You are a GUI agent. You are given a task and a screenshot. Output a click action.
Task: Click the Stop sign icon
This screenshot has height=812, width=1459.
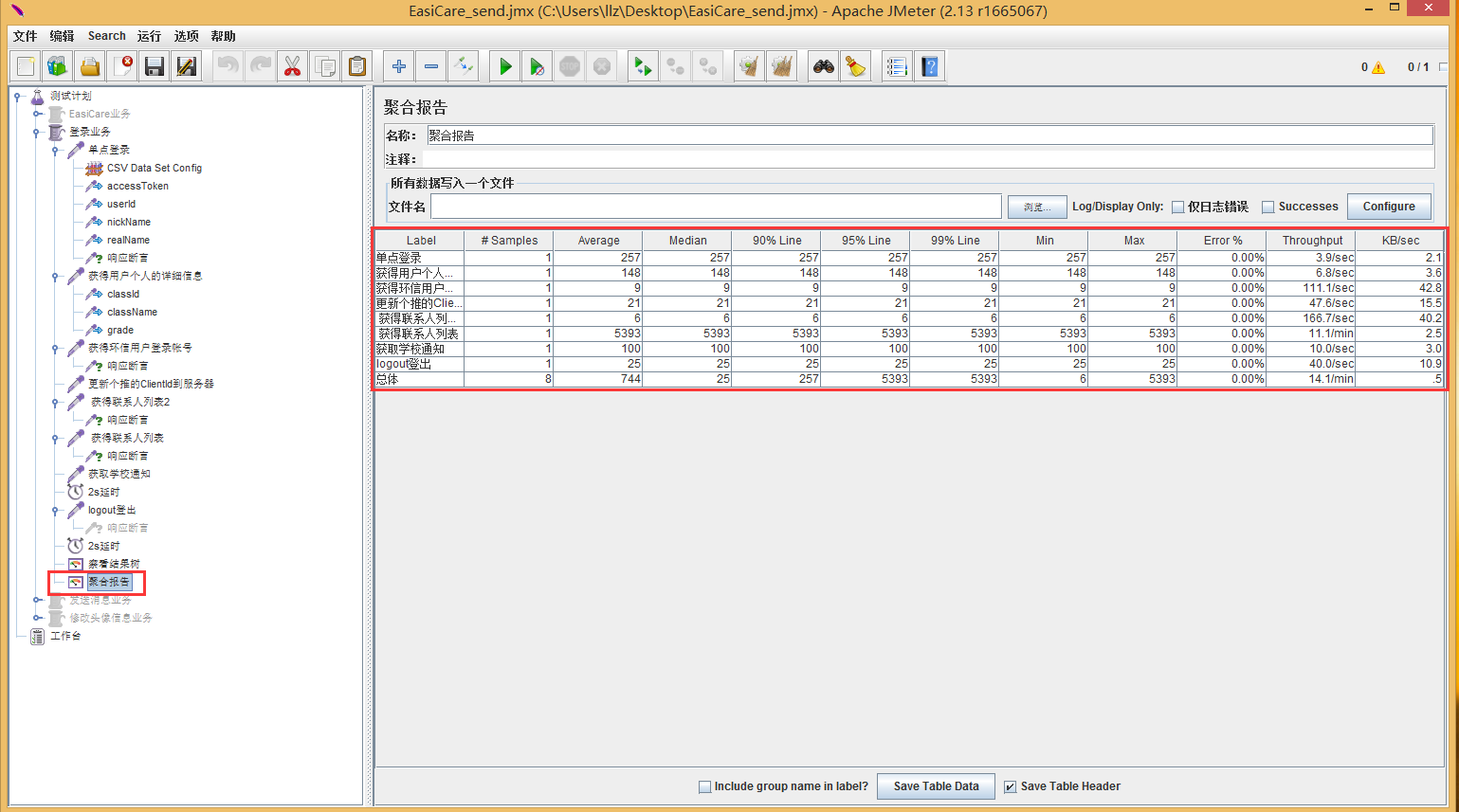coord(570,66)
